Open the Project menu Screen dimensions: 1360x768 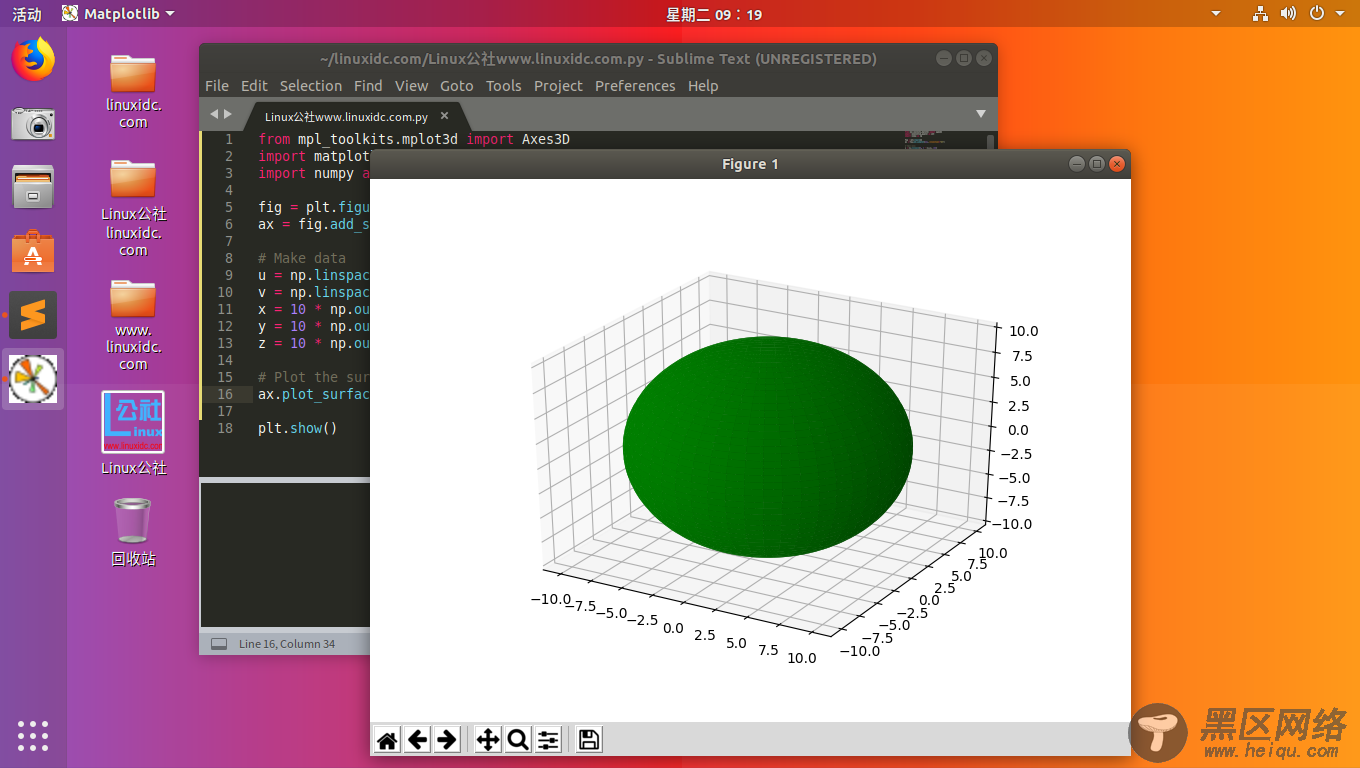[x=558, y=86]
